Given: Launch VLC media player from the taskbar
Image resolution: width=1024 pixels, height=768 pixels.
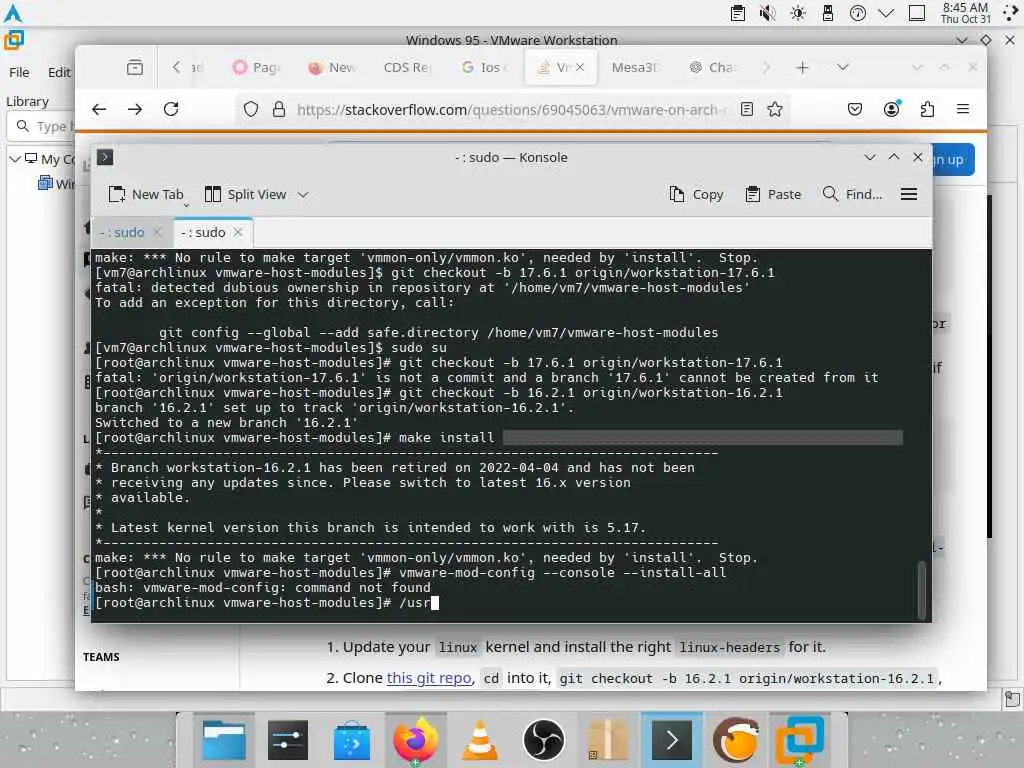Looking at the screenshot, I should 479,741.
